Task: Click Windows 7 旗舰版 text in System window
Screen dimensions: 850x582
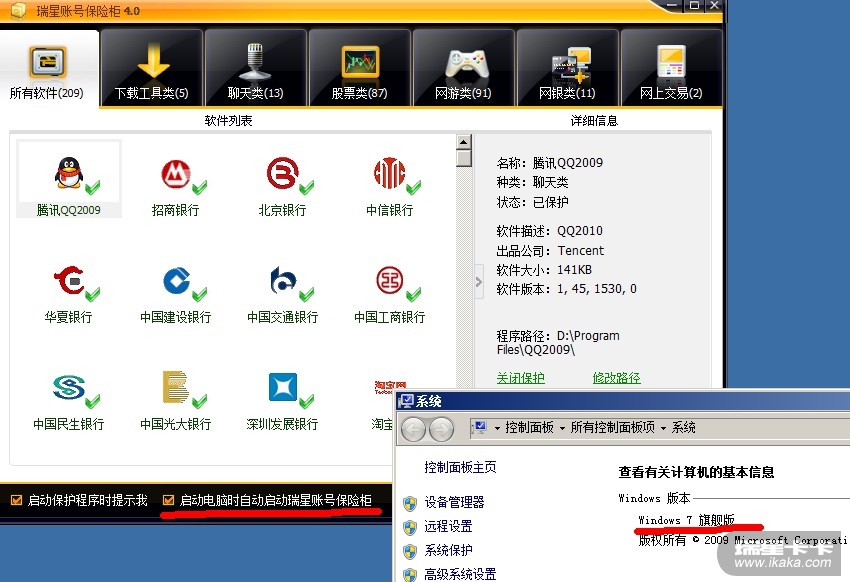Action: 686,520
